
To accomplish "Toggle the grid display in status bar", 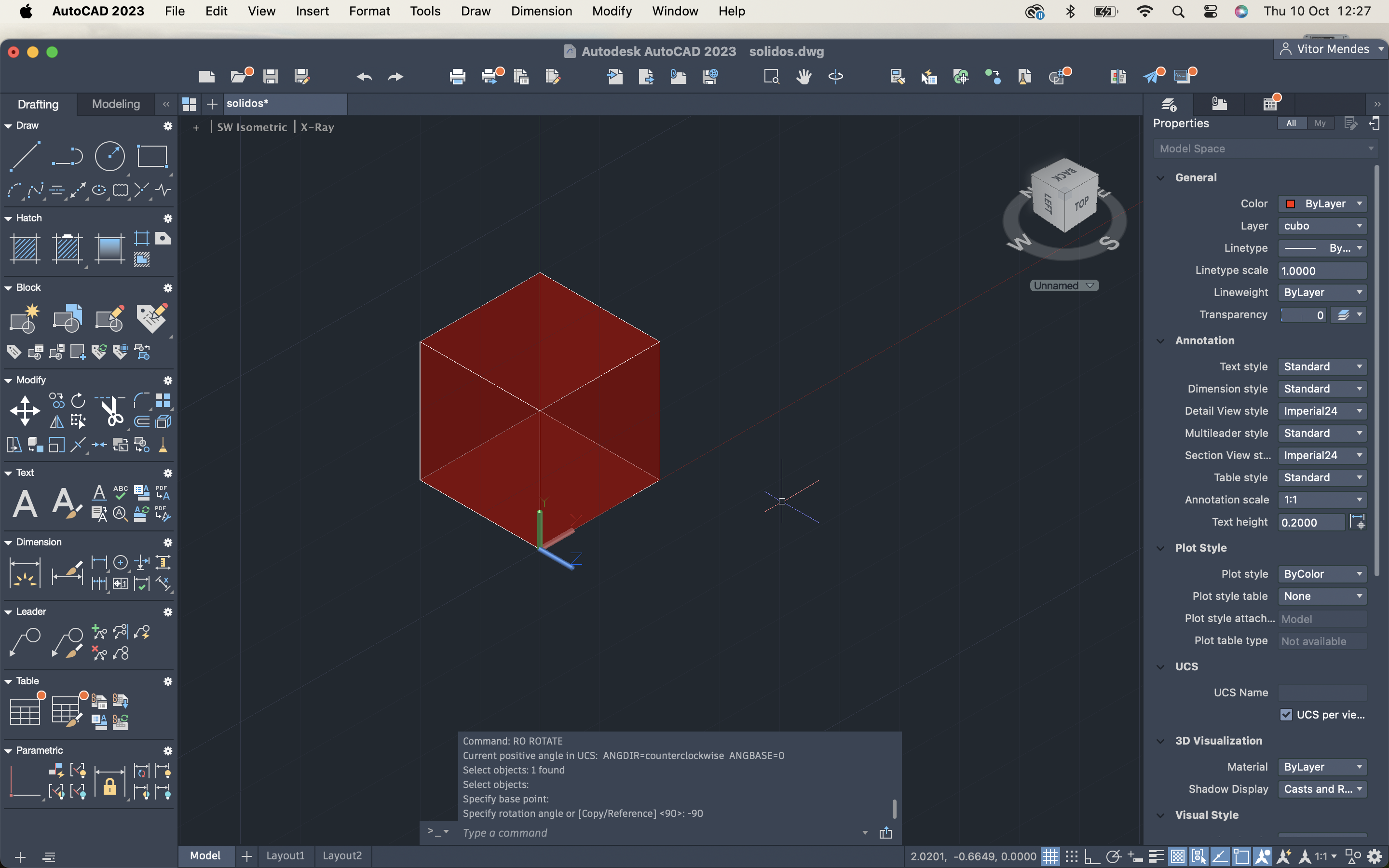I will tap(1050, 856).
